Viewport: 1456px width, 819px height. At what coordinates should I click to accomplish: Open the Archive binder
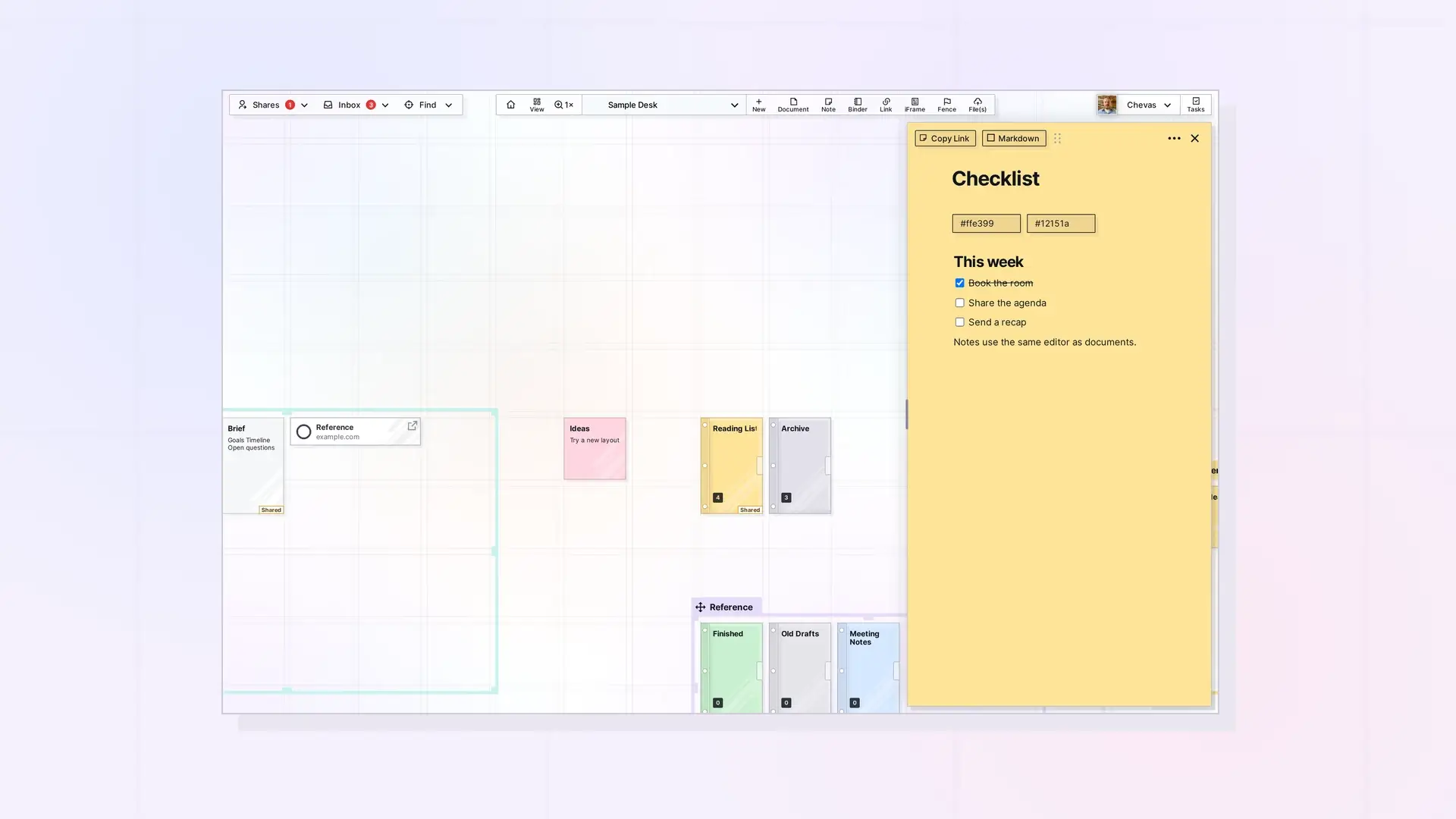click(799, 466)
